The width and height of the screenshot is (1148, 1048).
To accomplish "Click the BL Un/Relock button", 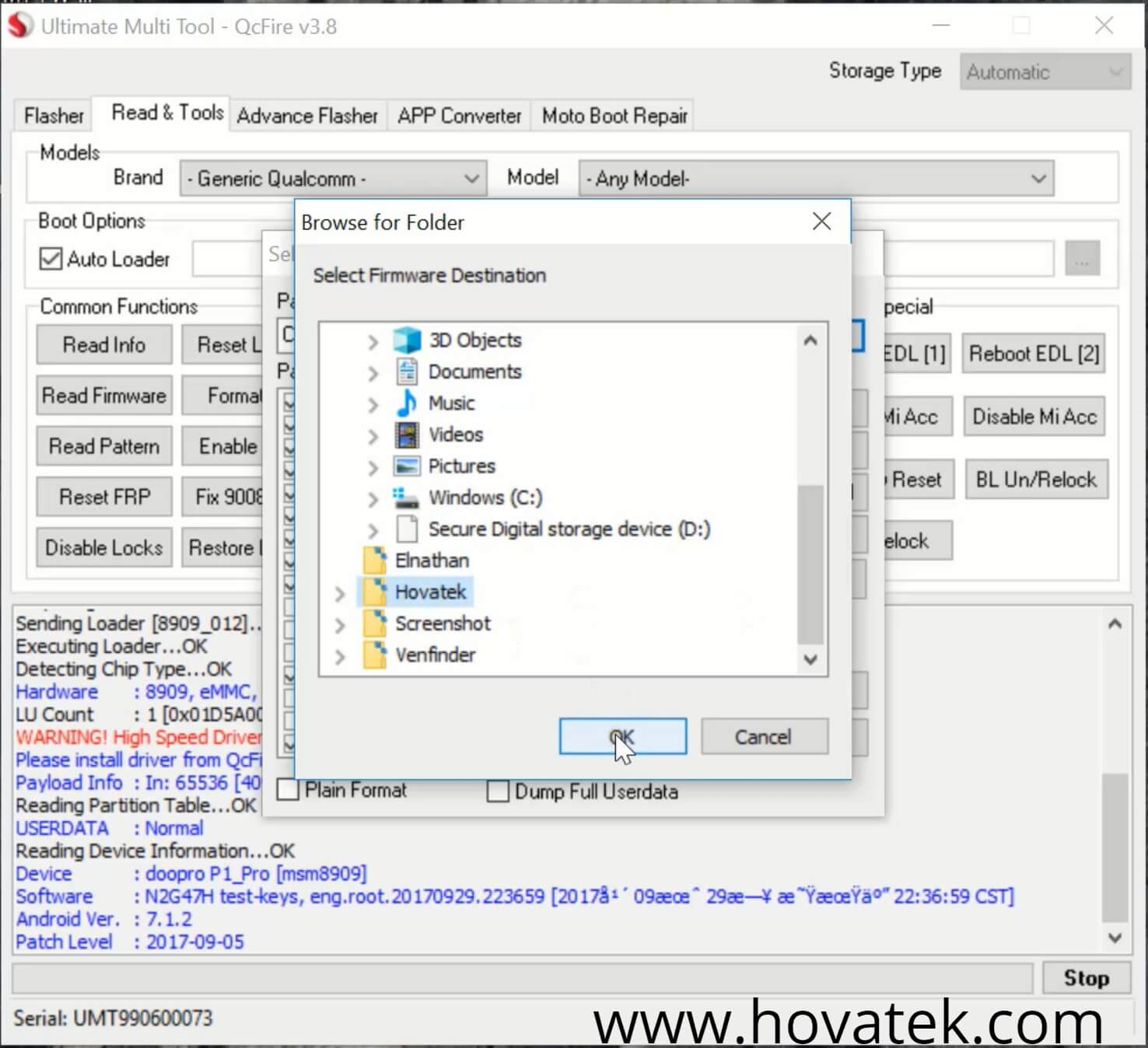I will pos(1036,479).
